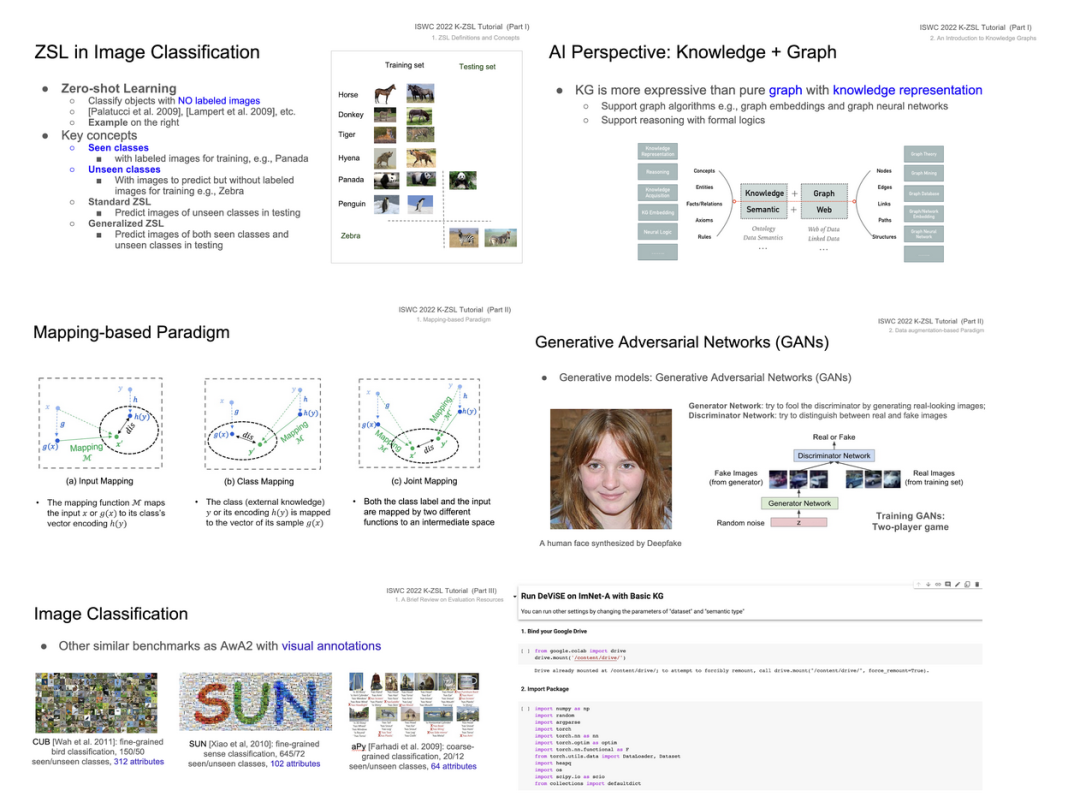Click the trash delete cell icon
The height and width of the screenshot is (808, 1080).
click(977, 584)
